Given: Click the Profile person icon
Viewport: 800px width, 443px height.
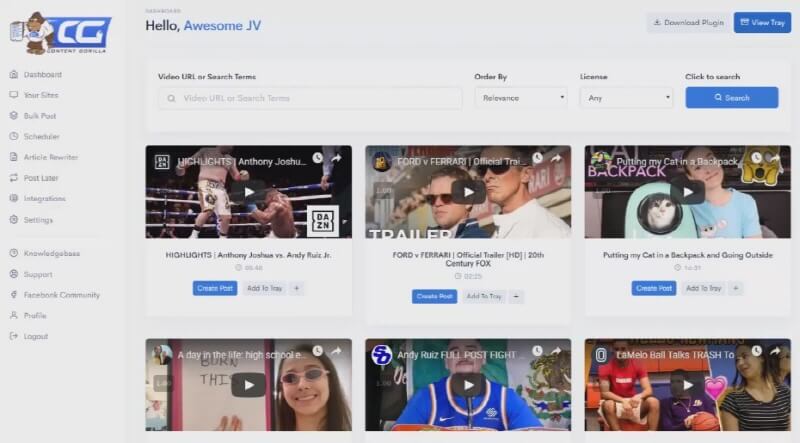Looking at the screenshot, I should click(x=14, y=315).
